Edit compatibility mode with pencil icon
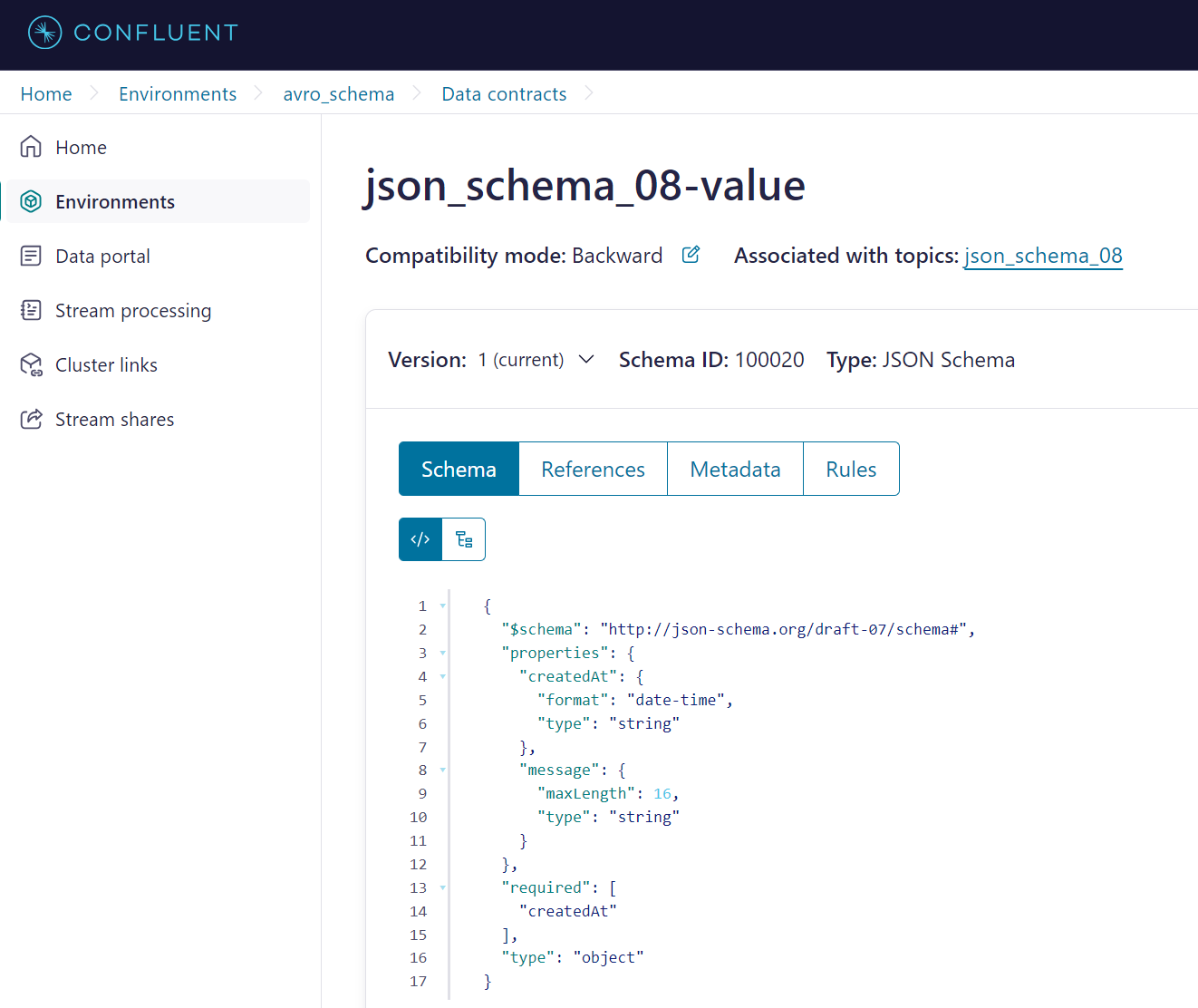This screenshot has width=1198, height=1008. pos(691,255)
